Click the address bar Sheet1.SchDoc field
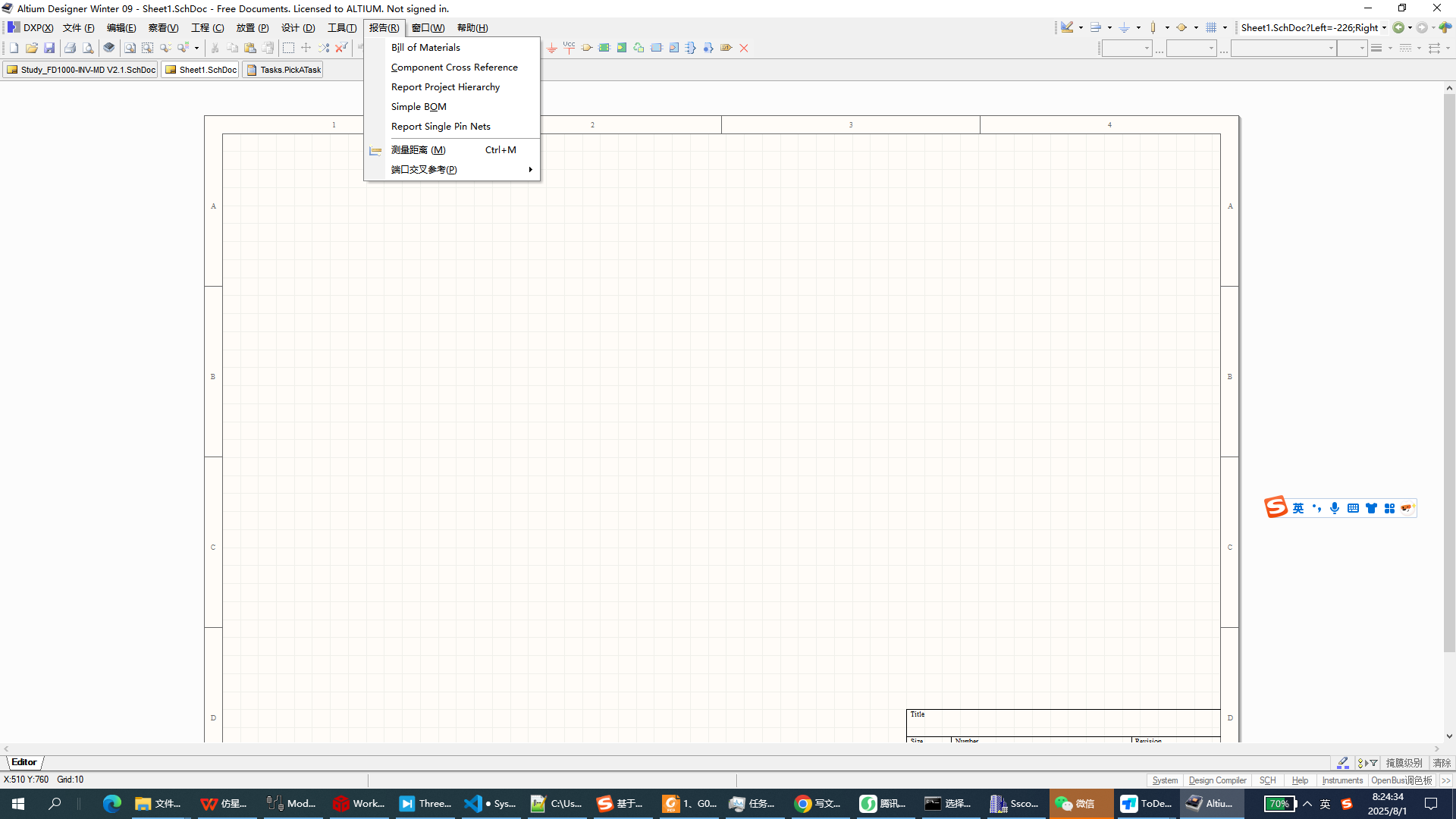The image size is (1456, 819). click(1310, 28)
